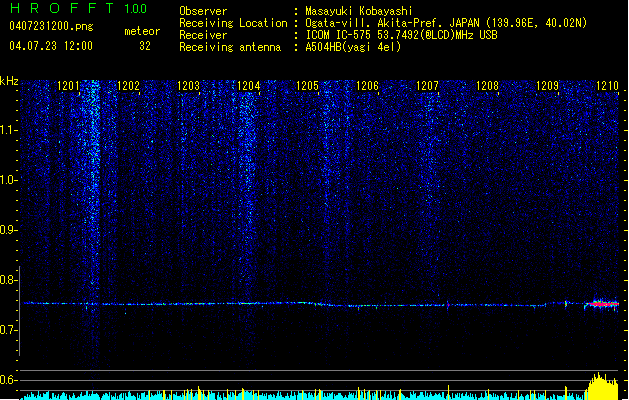Select the 0.6 kHz axis label
This screenshot has width=629, height=400.
[x=8, y=380]
